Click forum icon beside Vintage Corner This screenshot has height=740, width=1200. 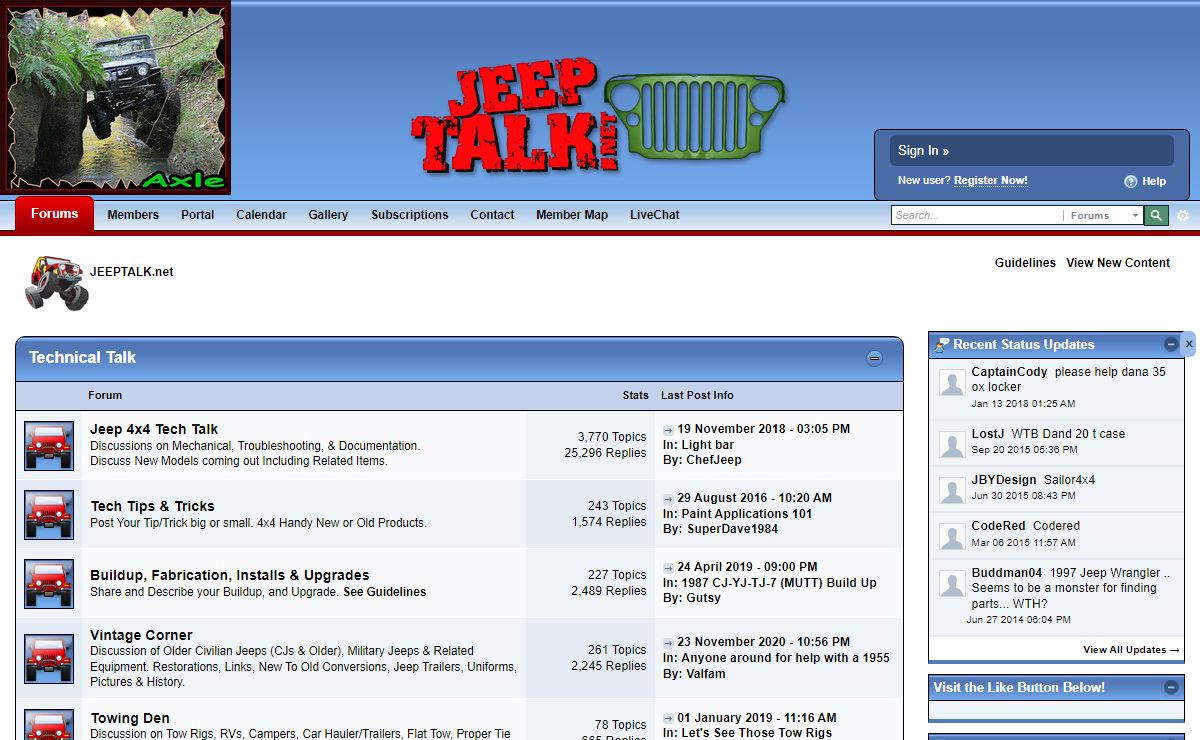click(x=49, y=659)
